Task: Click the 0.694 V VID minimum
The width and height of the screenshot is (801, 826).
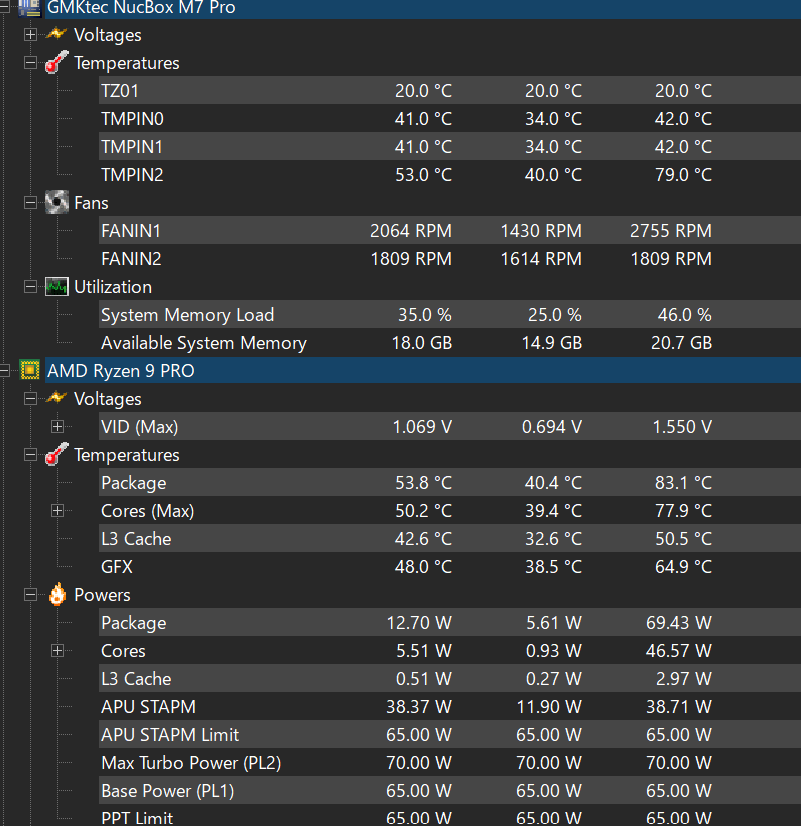Action: pyautogui.click(x=552, y=427)
